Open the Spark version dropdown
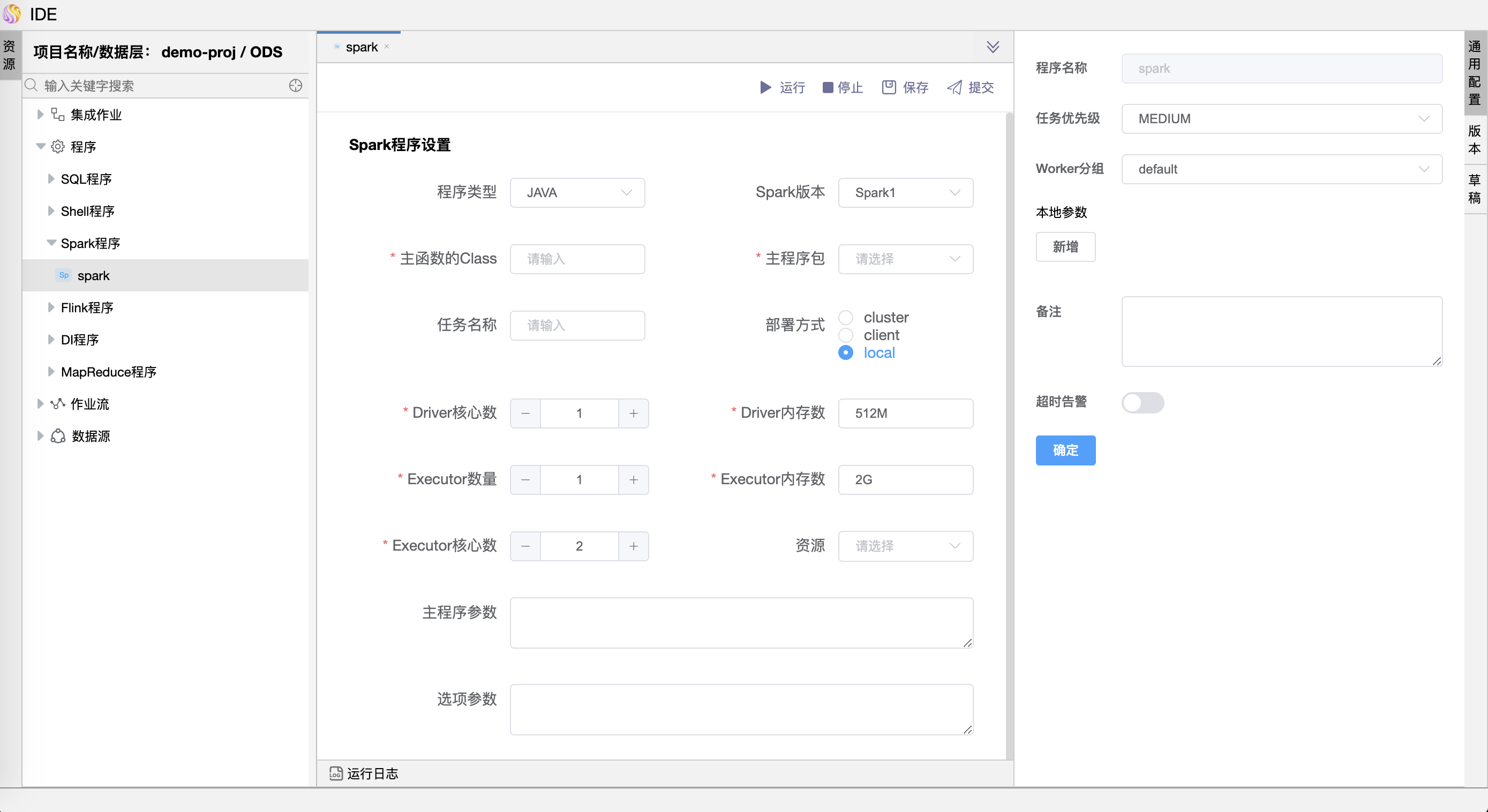 [x=905, y=192]
